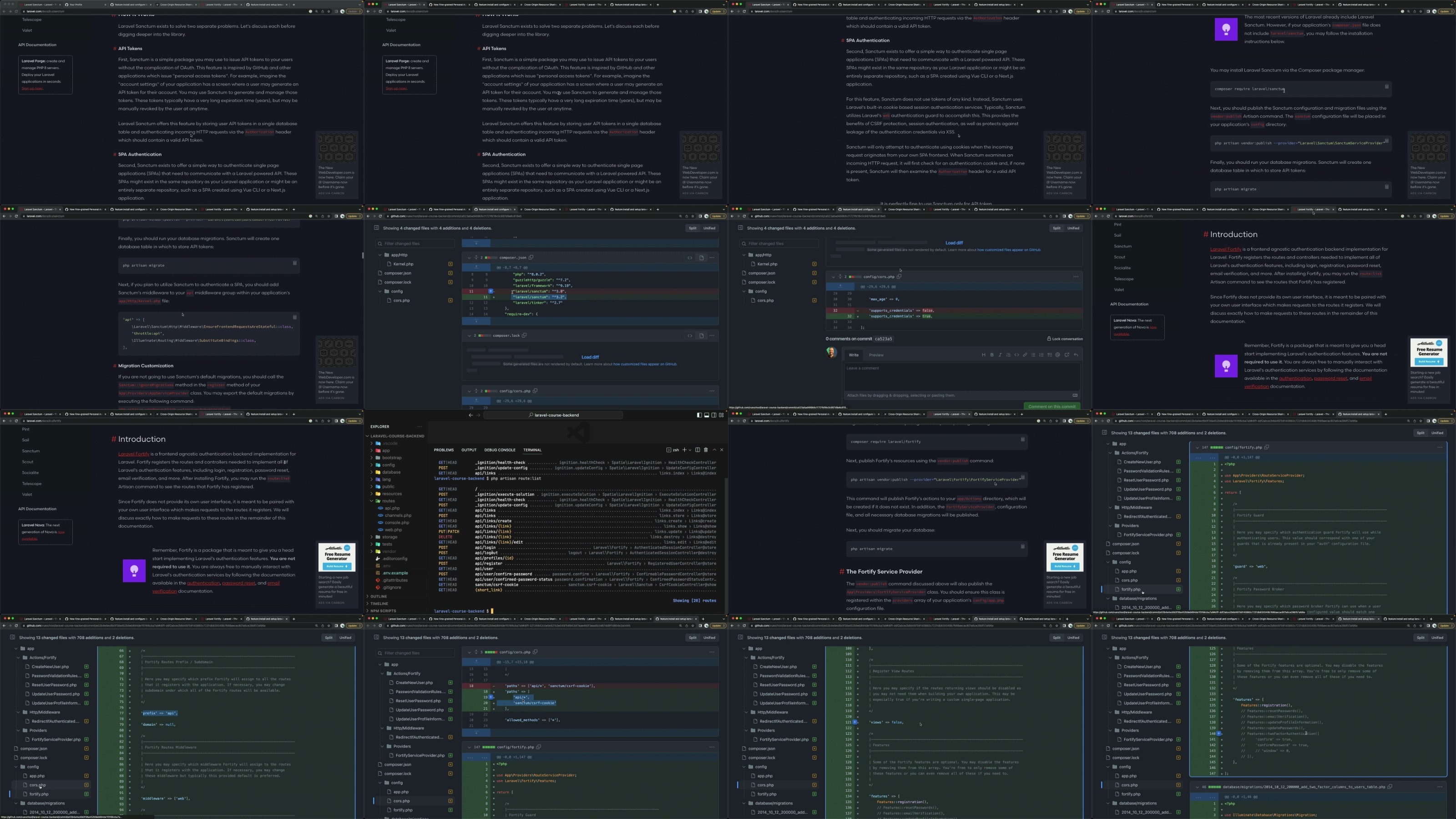Open the composer.json diff three-dot menu
This screenshot has height=819, width=1456.
click(712, 258)
